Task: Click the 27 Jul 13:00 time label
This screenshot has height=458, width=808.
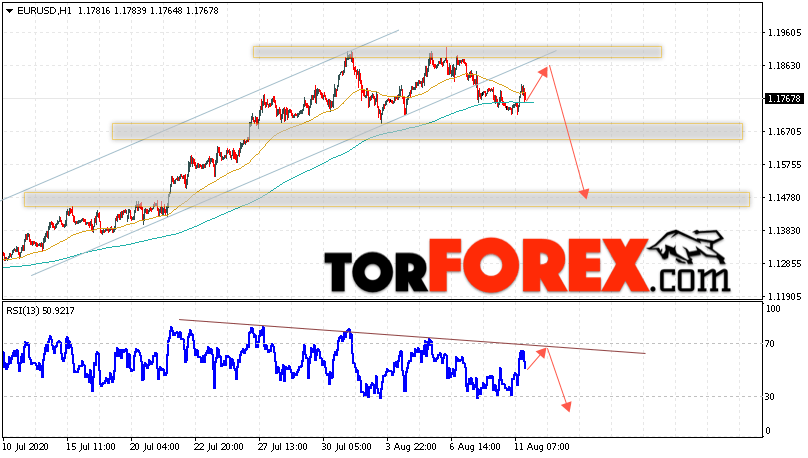Action: pos(283,447)
